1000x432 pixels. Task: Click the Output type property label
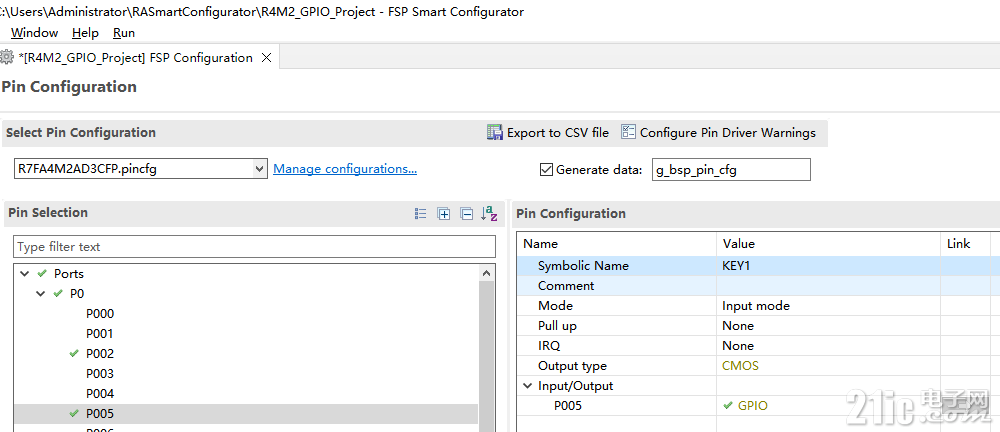click(572, 366)
